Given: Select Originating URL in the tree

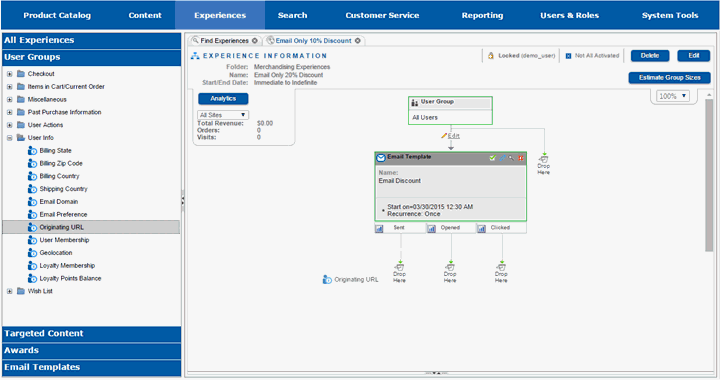Looking at the screenshot, I should point(91,227).
